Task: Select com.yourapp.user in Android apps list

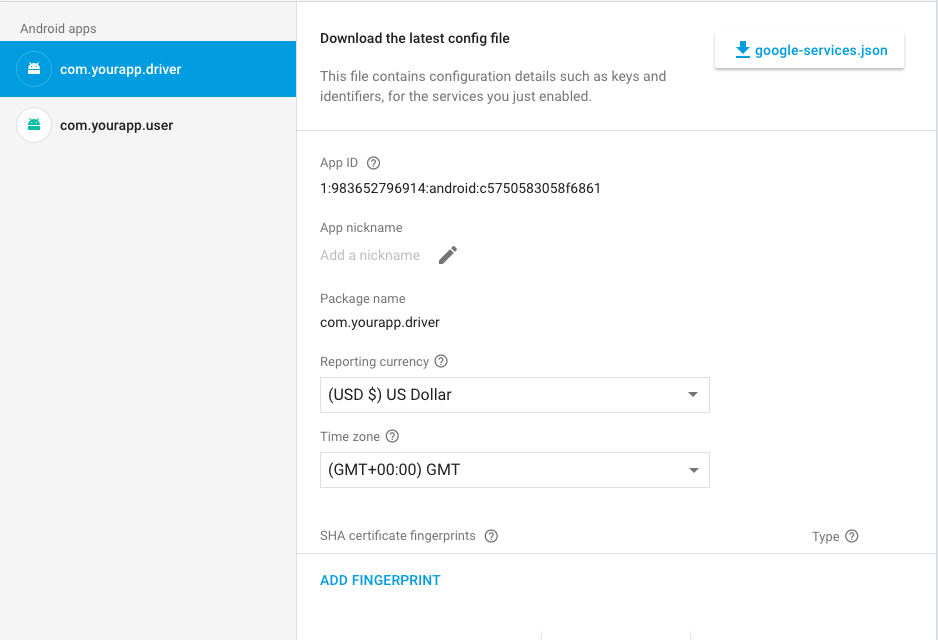Action: point(148,125)
